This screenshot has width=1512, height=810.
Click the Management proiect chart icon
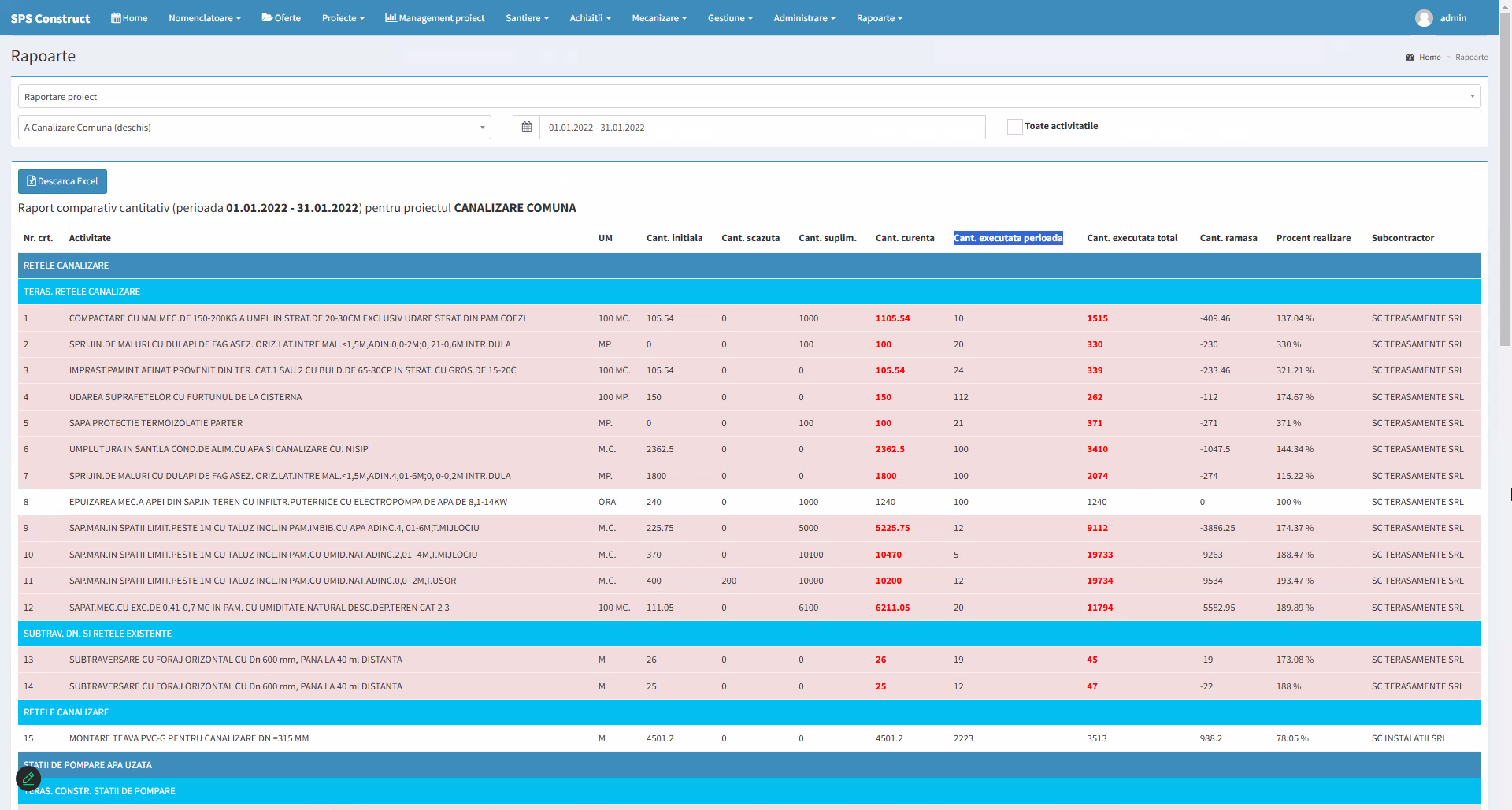point(390,18)
